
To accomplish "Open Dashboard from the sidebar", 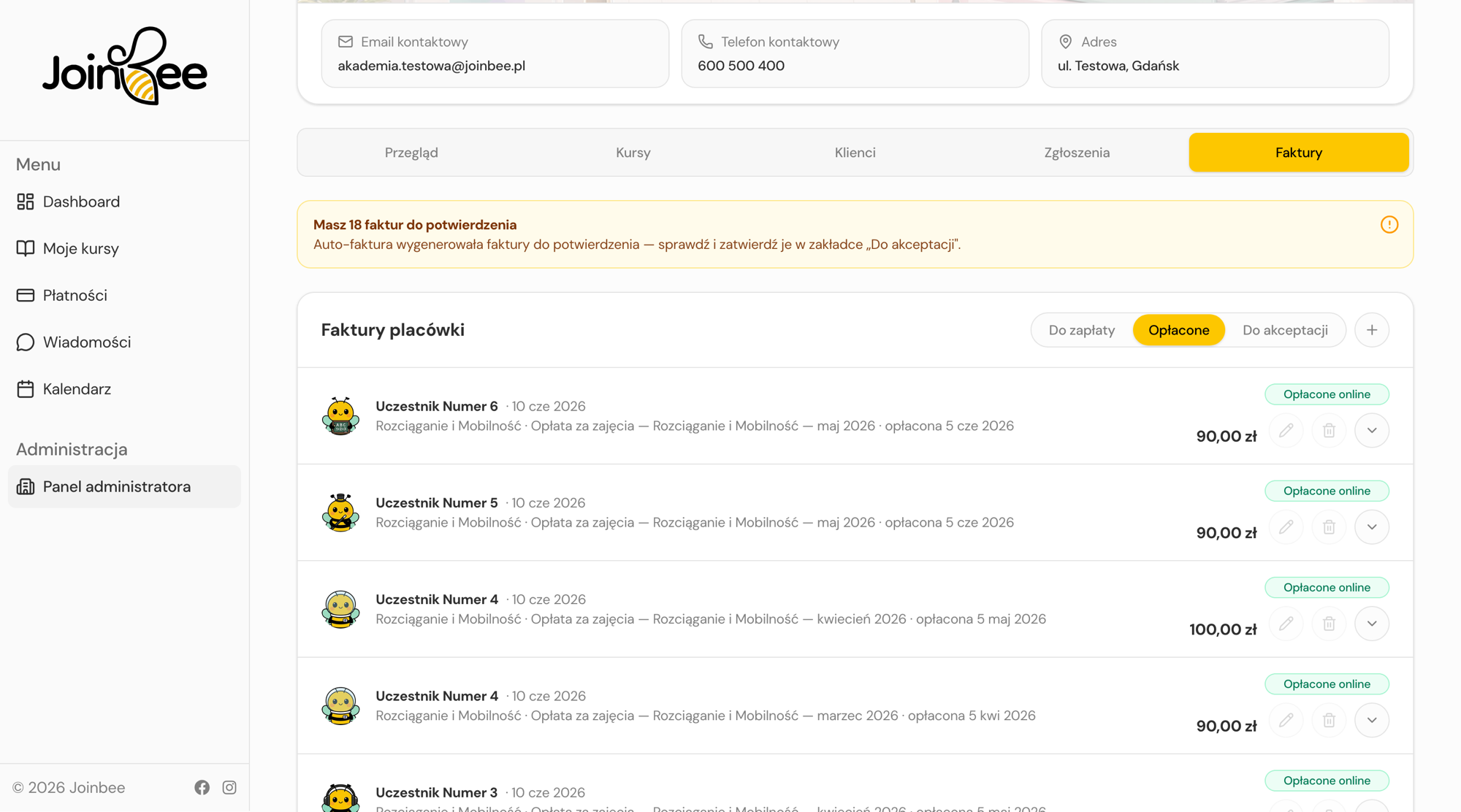I will pos(124,202).
